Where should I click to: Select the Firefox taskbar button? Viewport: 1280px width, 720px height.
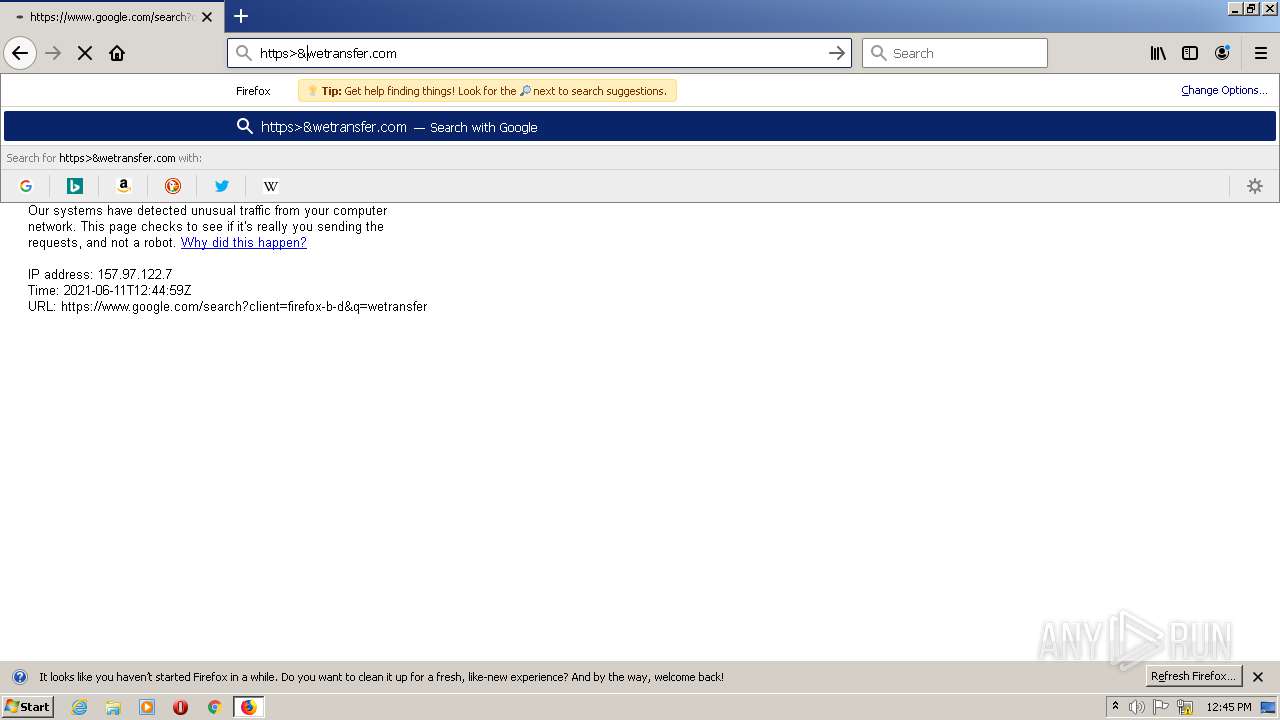coord(249,707)
